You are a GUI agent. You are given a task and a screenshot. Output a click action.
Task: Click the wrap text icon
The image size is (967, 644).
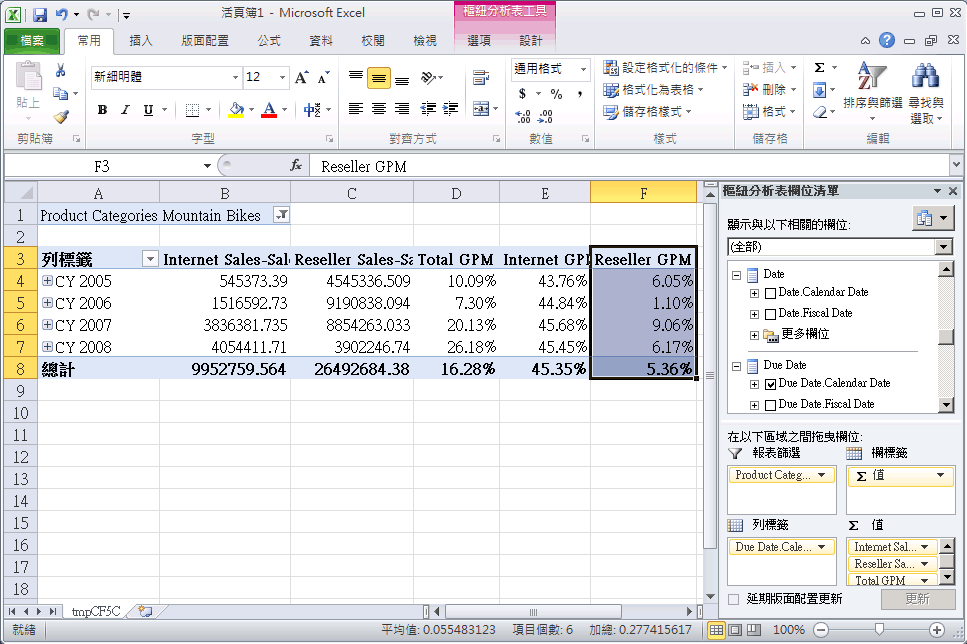tap(480, 78)
